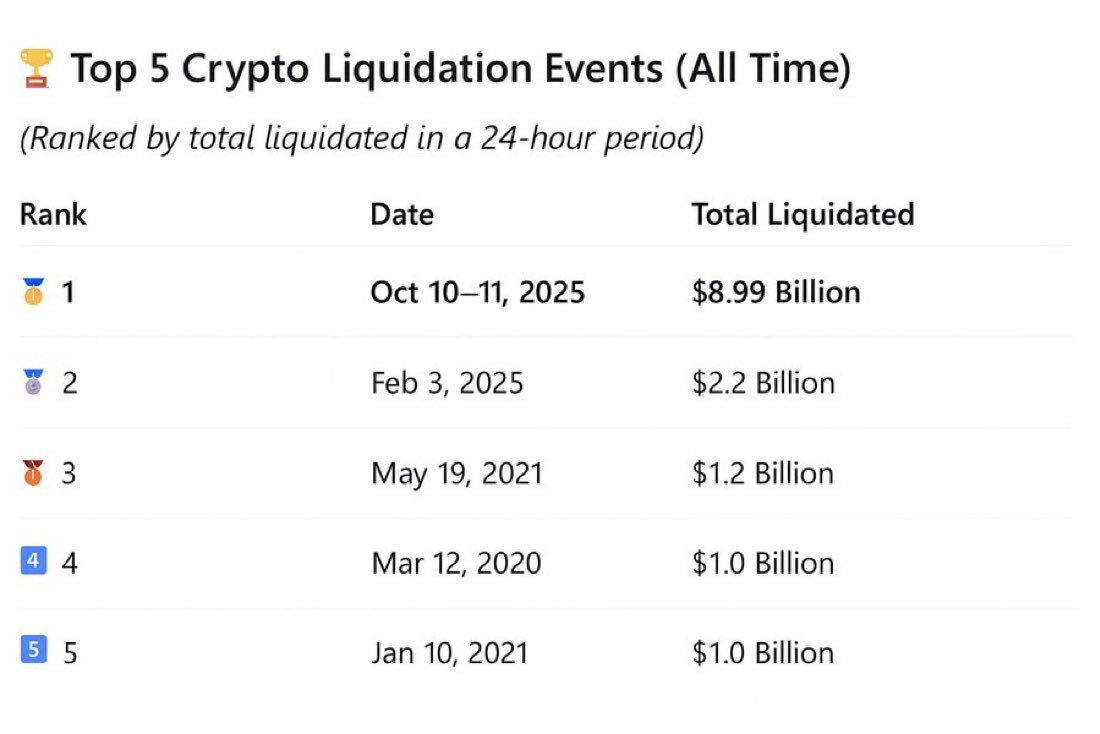Click the trophy icon beside the title

point(36,68)
